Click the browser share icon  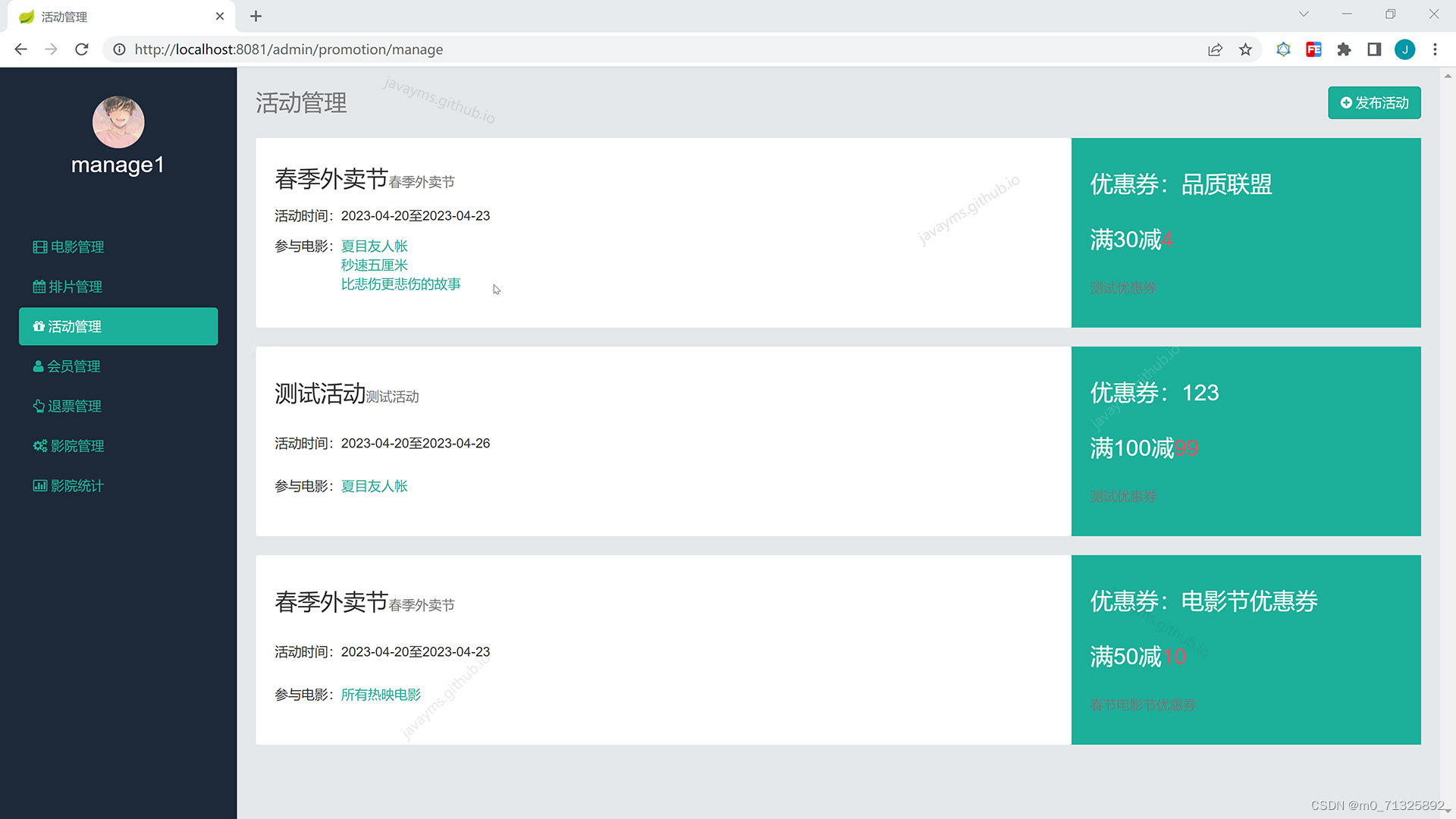pos(1216,49)
